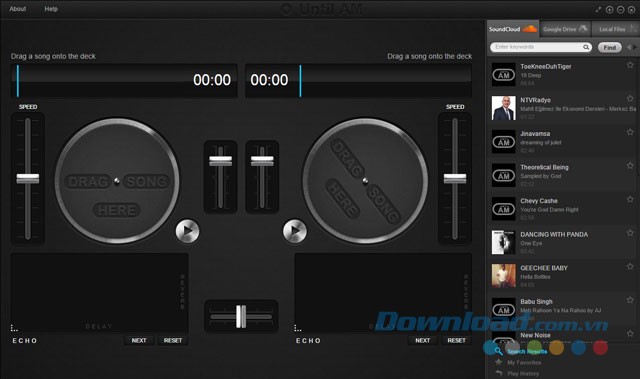
Task: Click the back-arrow icon beside Play History
Action: coord(498,373)
